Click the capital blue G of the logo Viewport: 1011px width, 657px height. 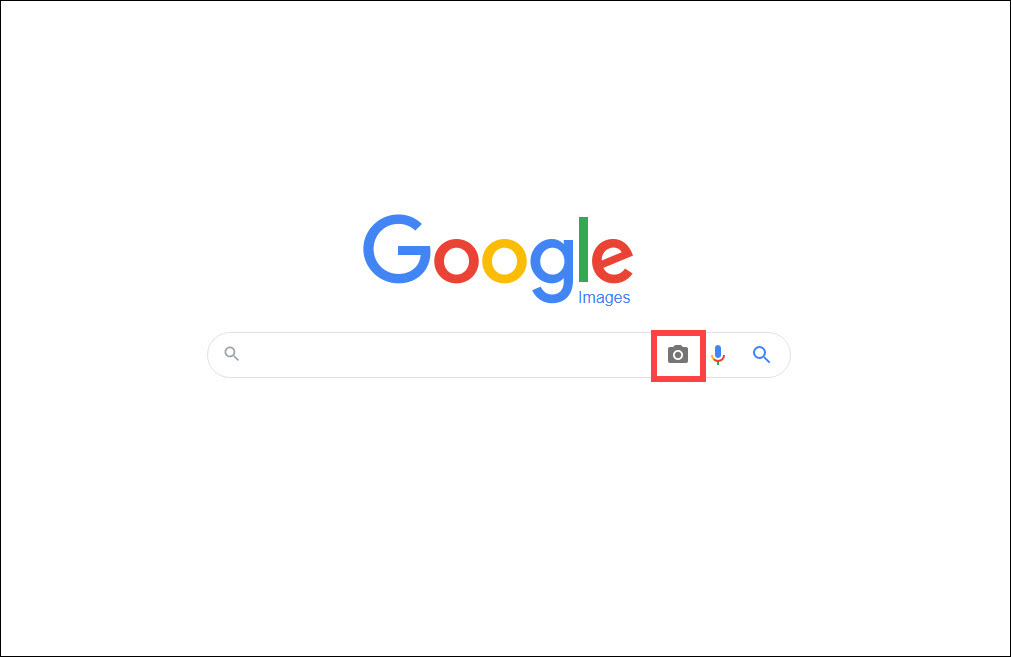(397, 249)
